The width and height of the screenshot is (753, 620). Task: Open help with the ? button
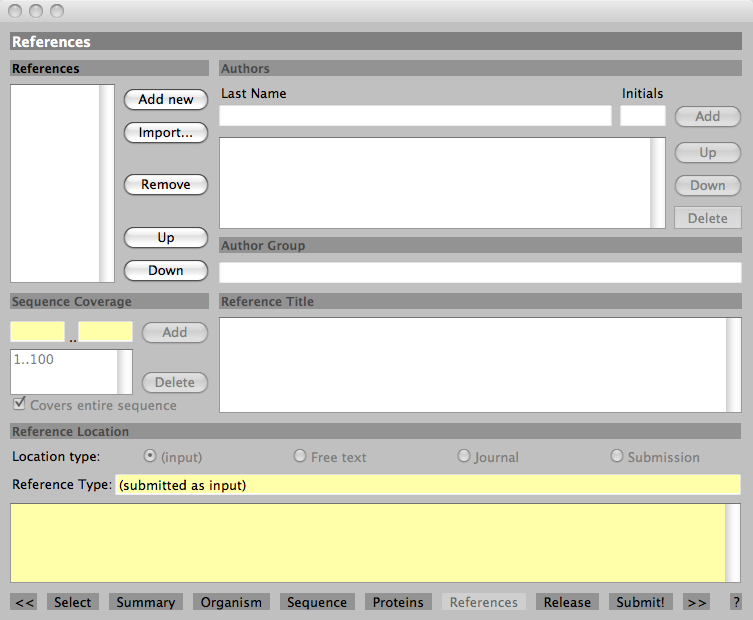click(735, 602)
